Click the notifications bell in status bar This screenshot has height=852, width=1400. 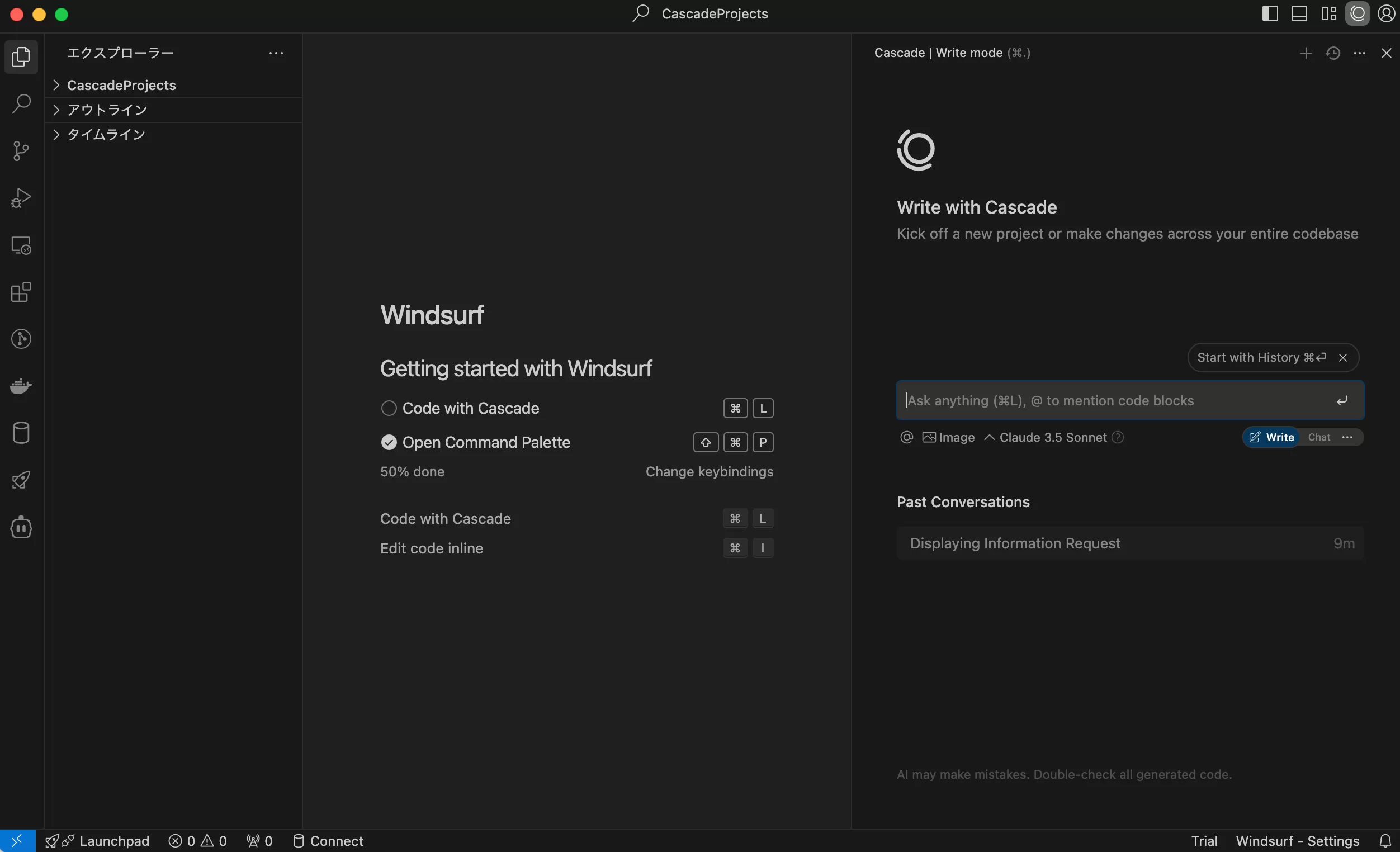(1385, 841)
